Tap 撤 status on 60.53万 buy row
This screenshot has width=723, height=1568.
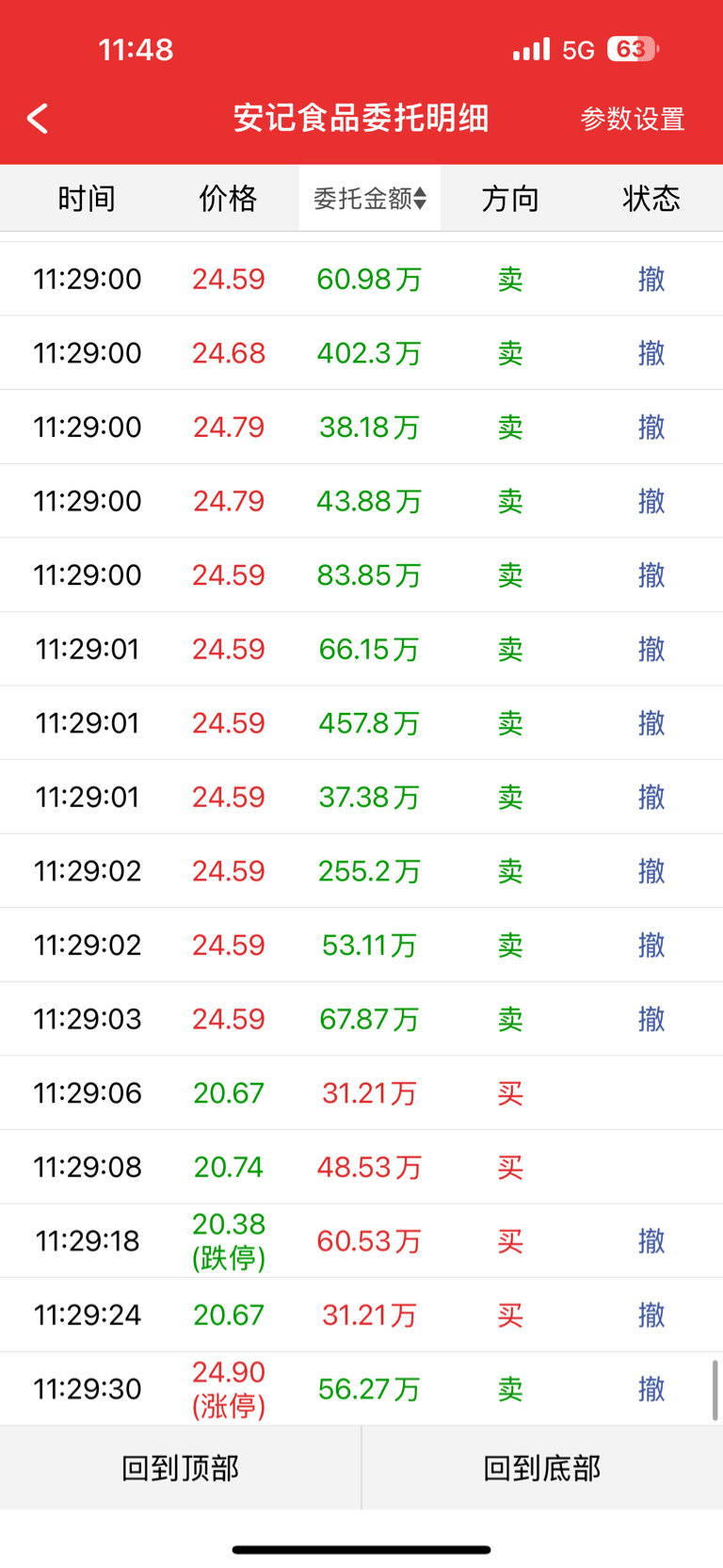tap(651, 1241)
